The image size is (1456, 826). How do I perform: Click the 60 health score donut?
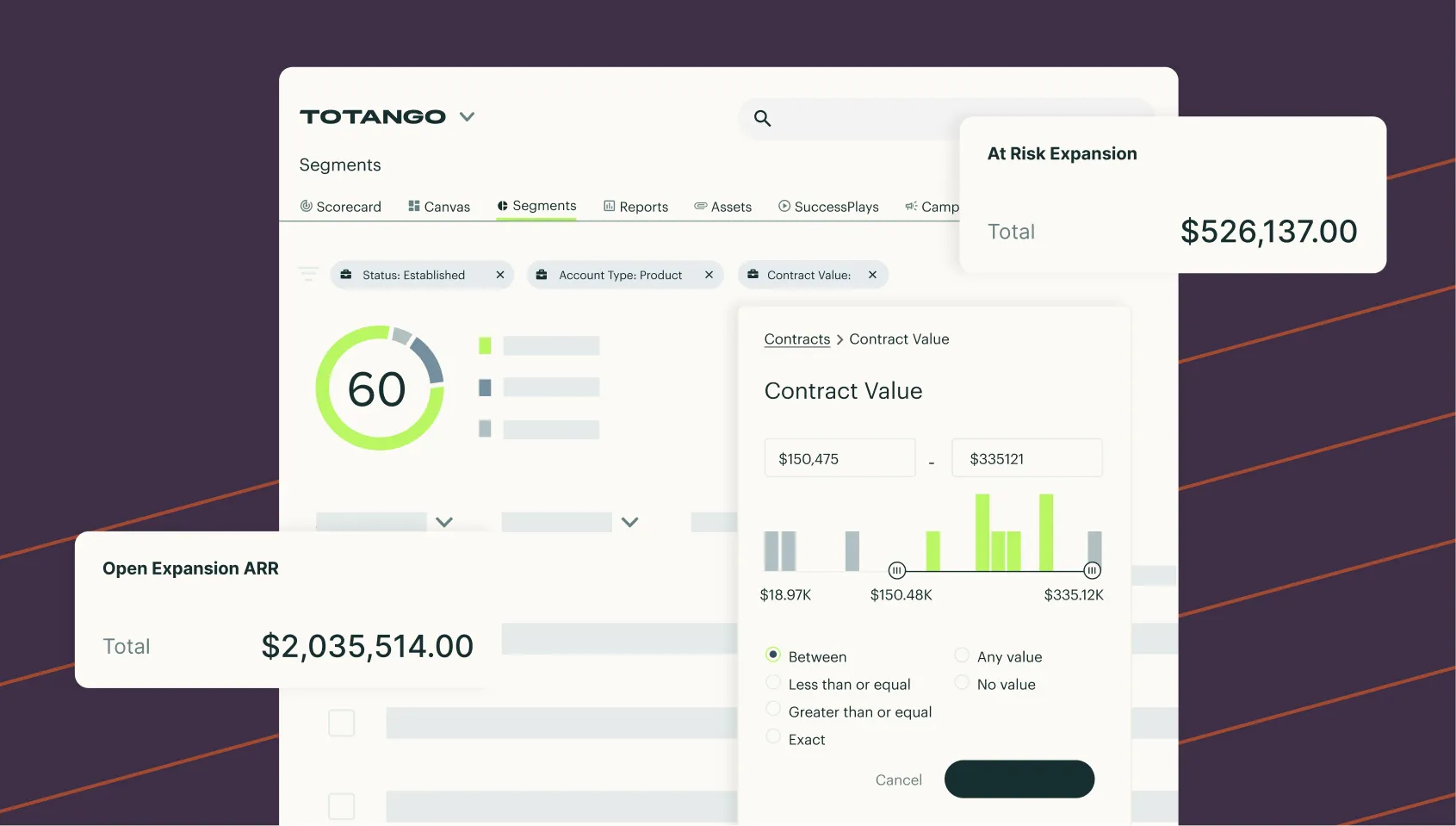tap(380, 388)
